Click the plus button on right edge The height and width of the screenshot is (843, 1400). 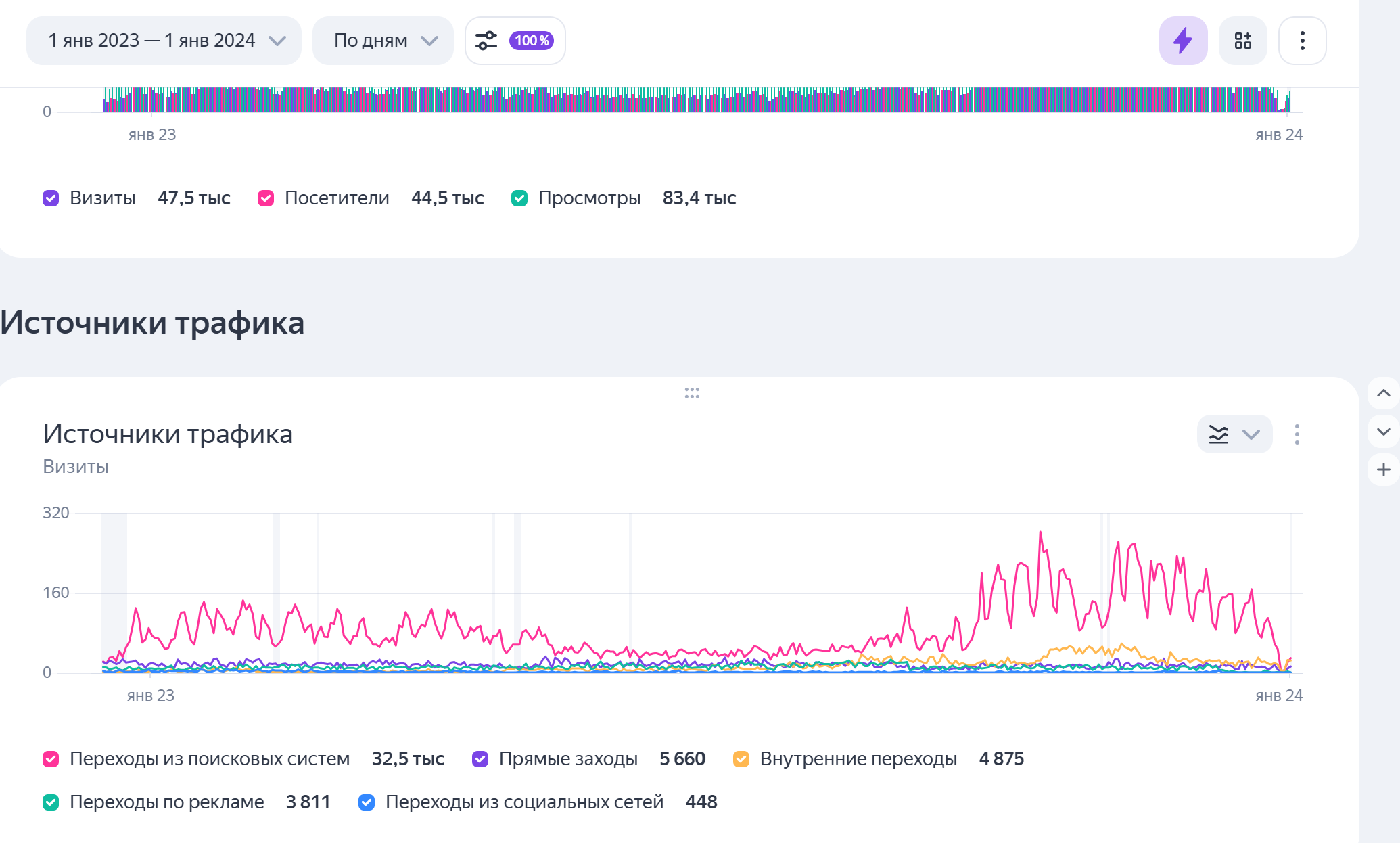[1383, 470]
